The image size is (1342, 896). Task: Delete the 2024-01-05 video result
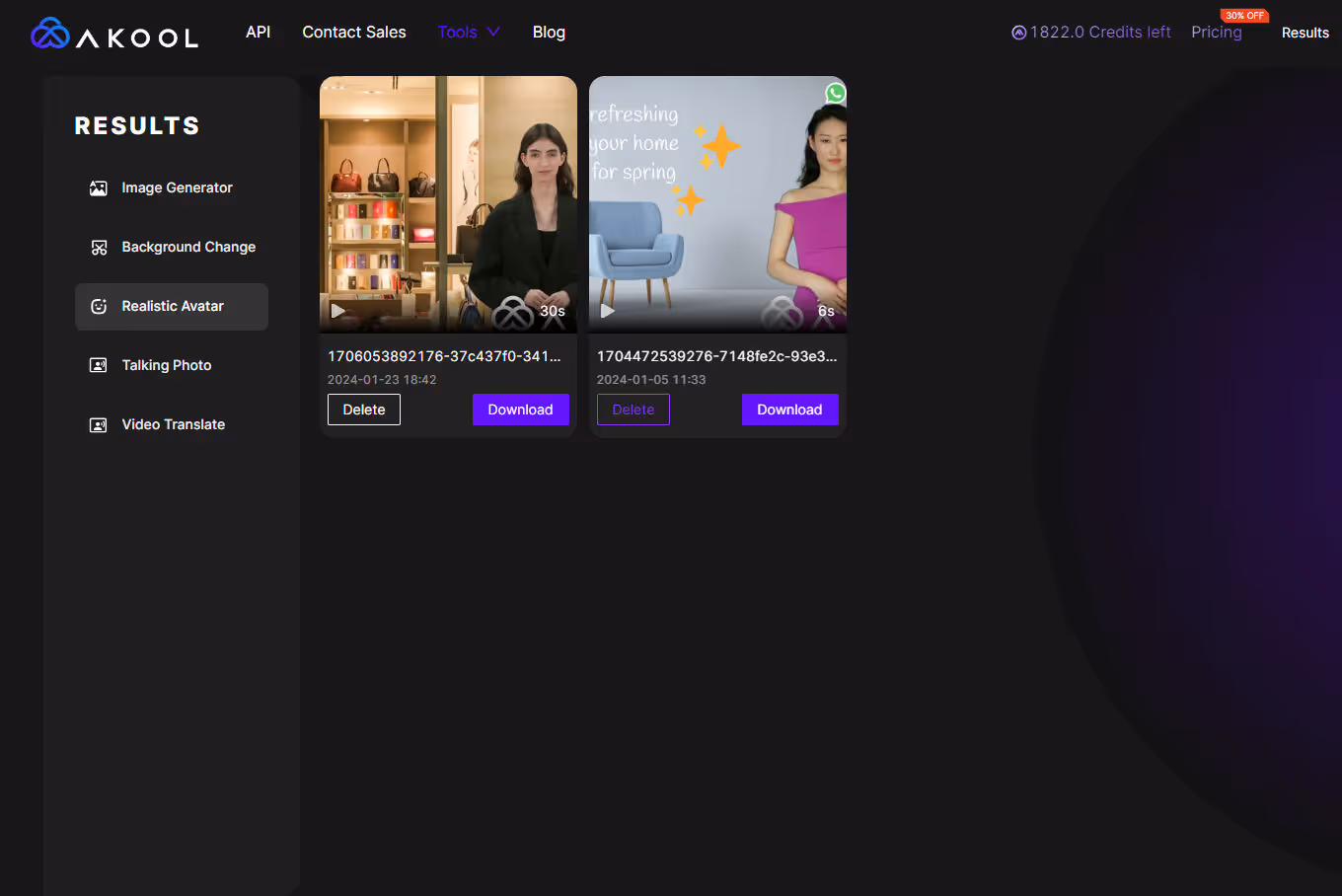[x=634, y=410]
